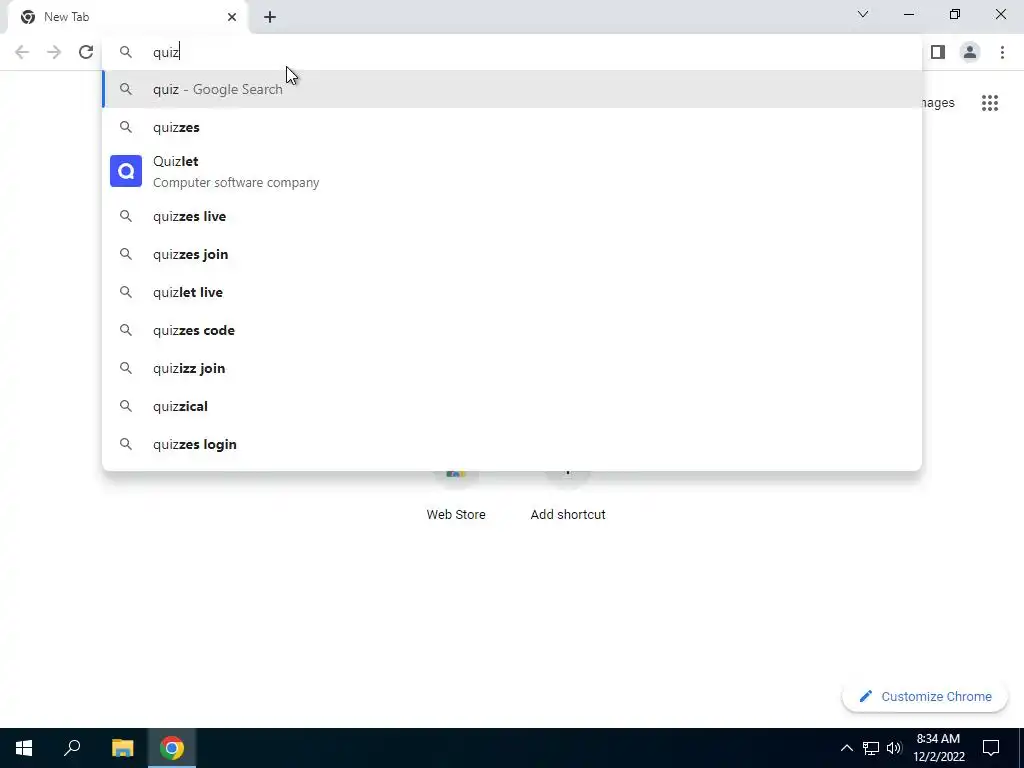Viewport: 1024px width, 768px height.
Task: Show hidden system tray icons
Action: (846, 748)
